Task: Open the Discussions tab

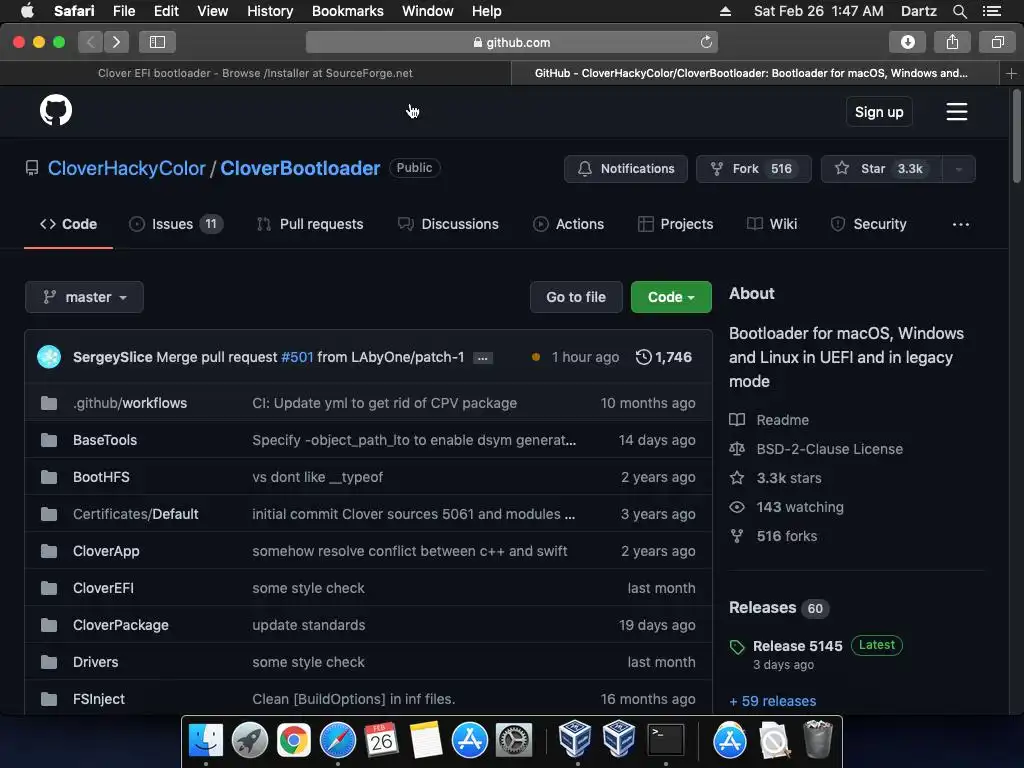Action: (x=448, y=225)
